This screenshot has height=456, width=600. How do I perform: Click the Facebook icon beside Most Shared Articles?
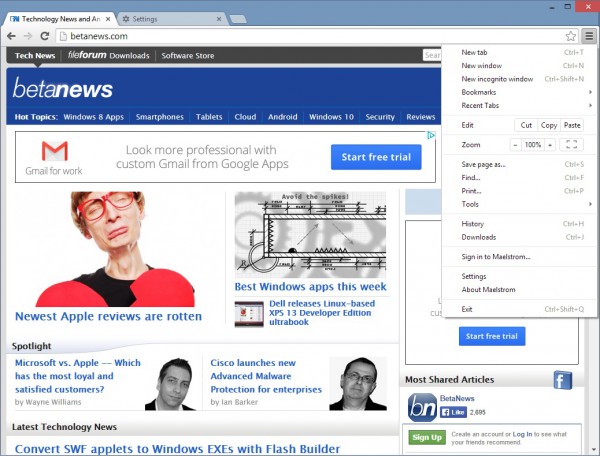click(x=562, y=381)
